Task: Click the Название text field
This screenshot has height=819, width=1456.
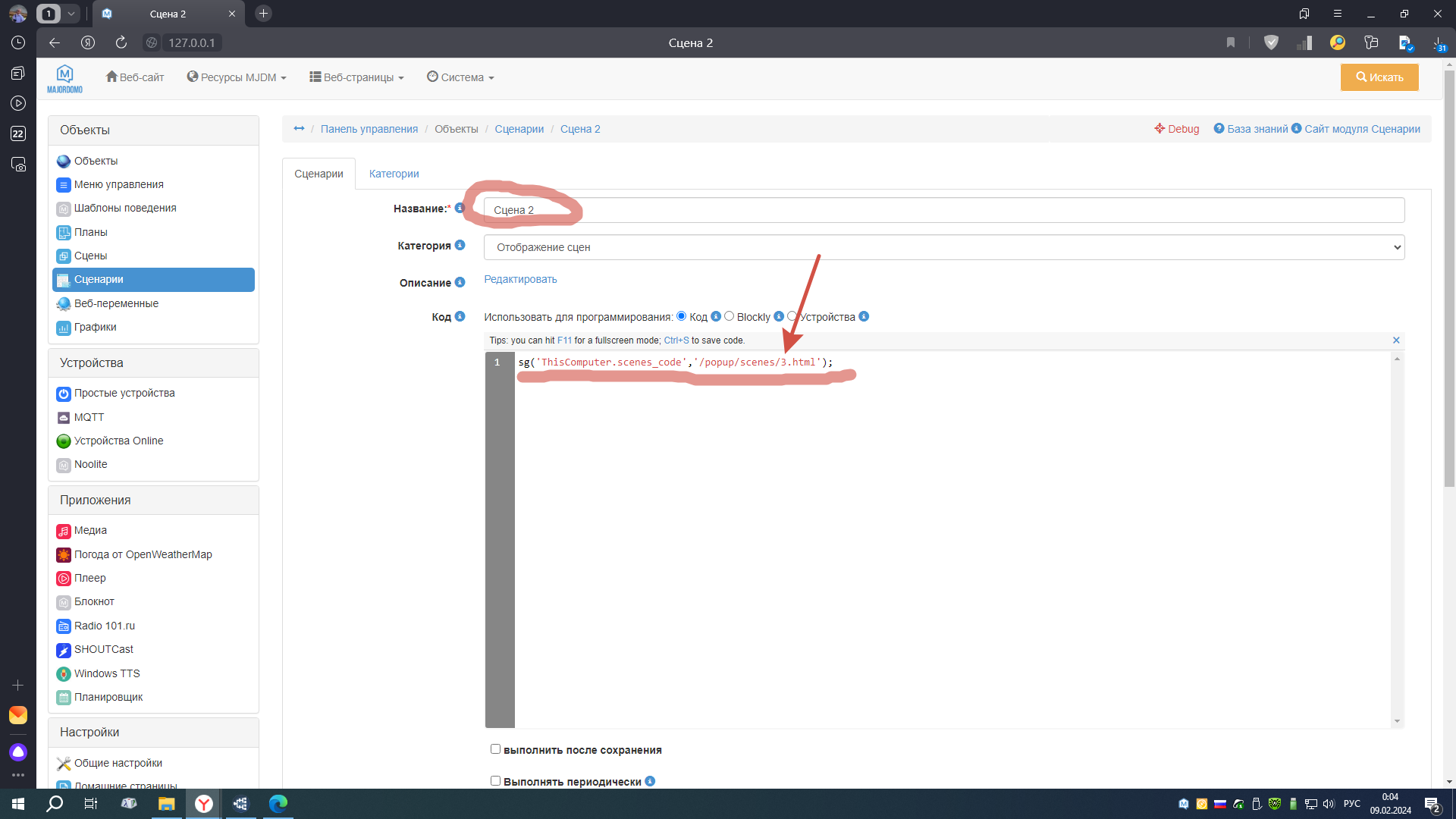Action: point(943,210)
